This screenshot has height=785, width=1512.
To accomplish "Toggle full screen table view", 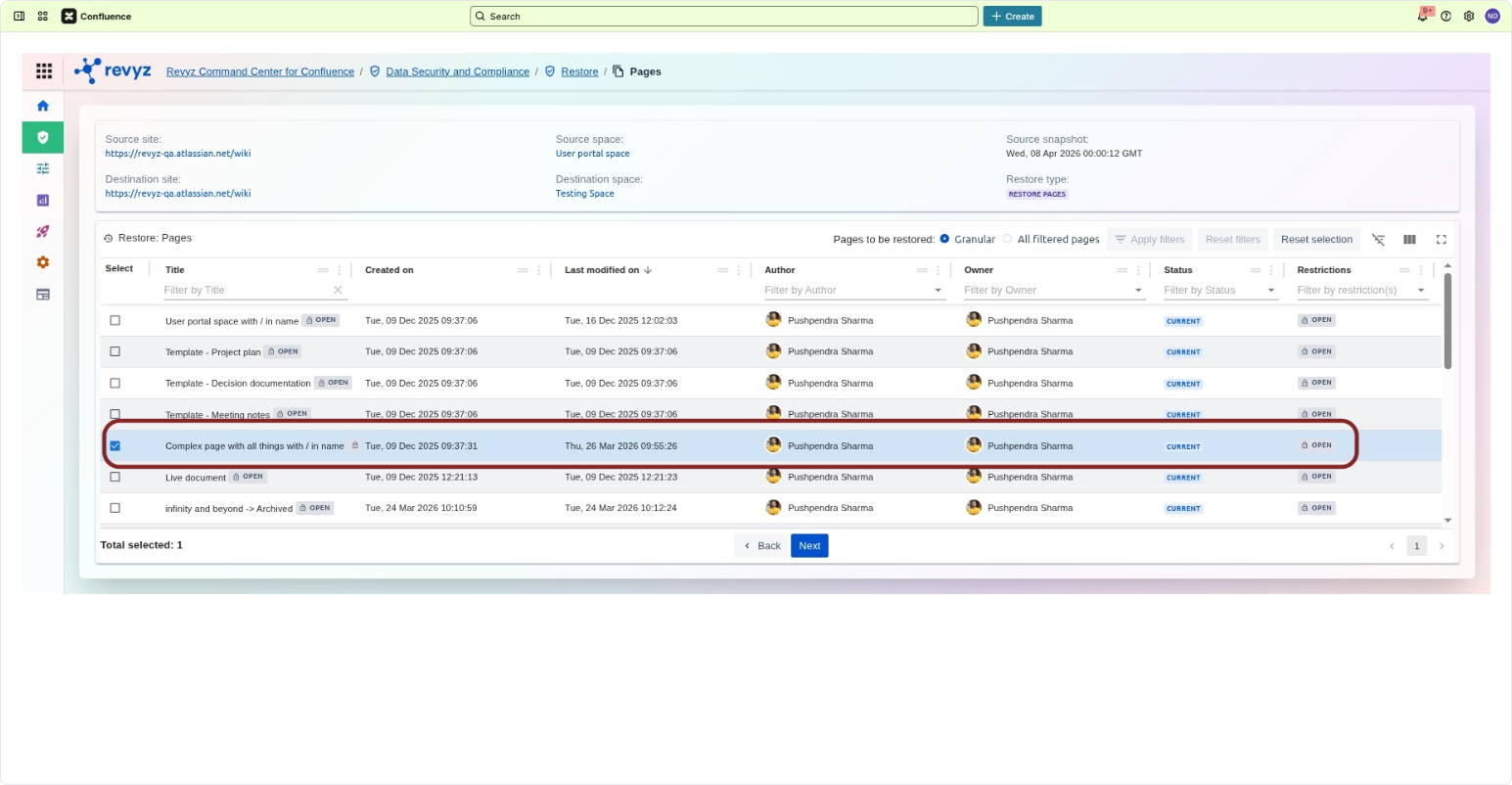I will coord(1441,240).
